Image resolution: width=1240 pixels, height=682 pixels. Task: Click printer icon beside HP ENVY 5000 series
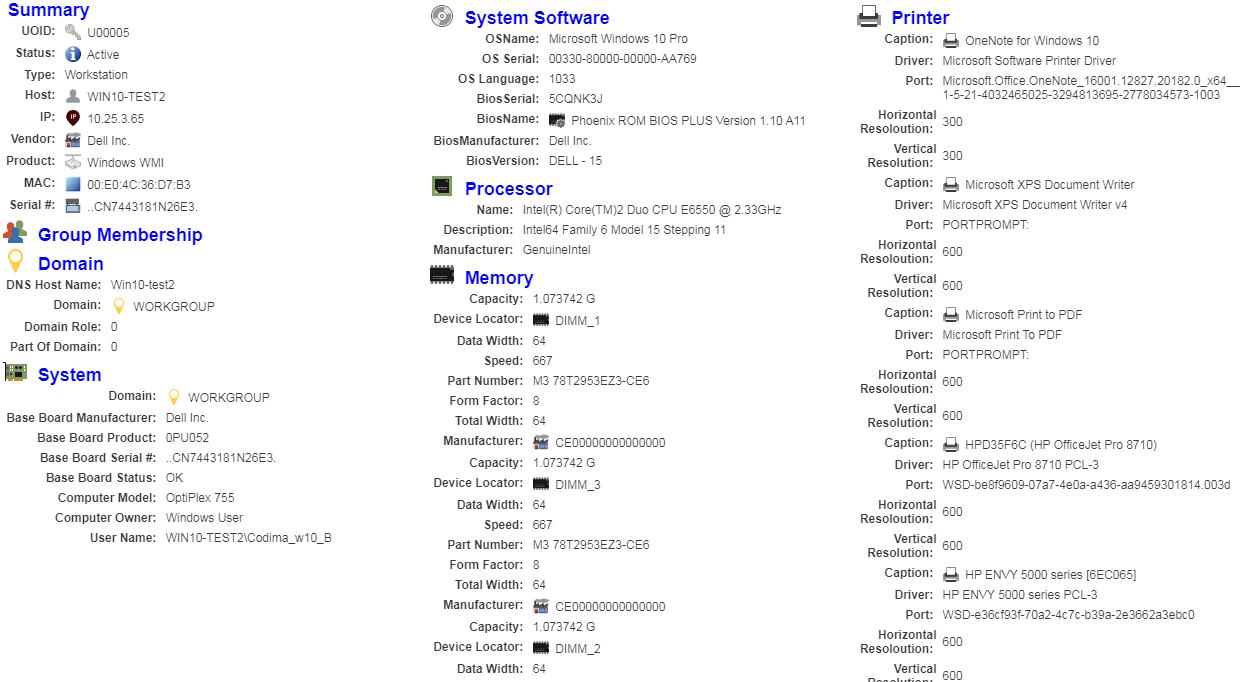[x=951, y=575]
